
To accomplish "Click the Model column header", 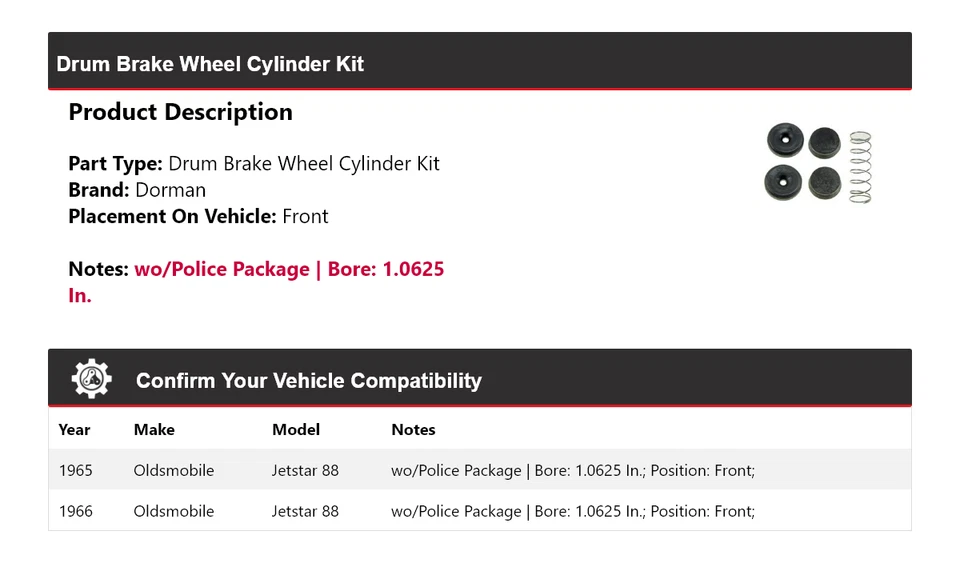I will 296,430.
